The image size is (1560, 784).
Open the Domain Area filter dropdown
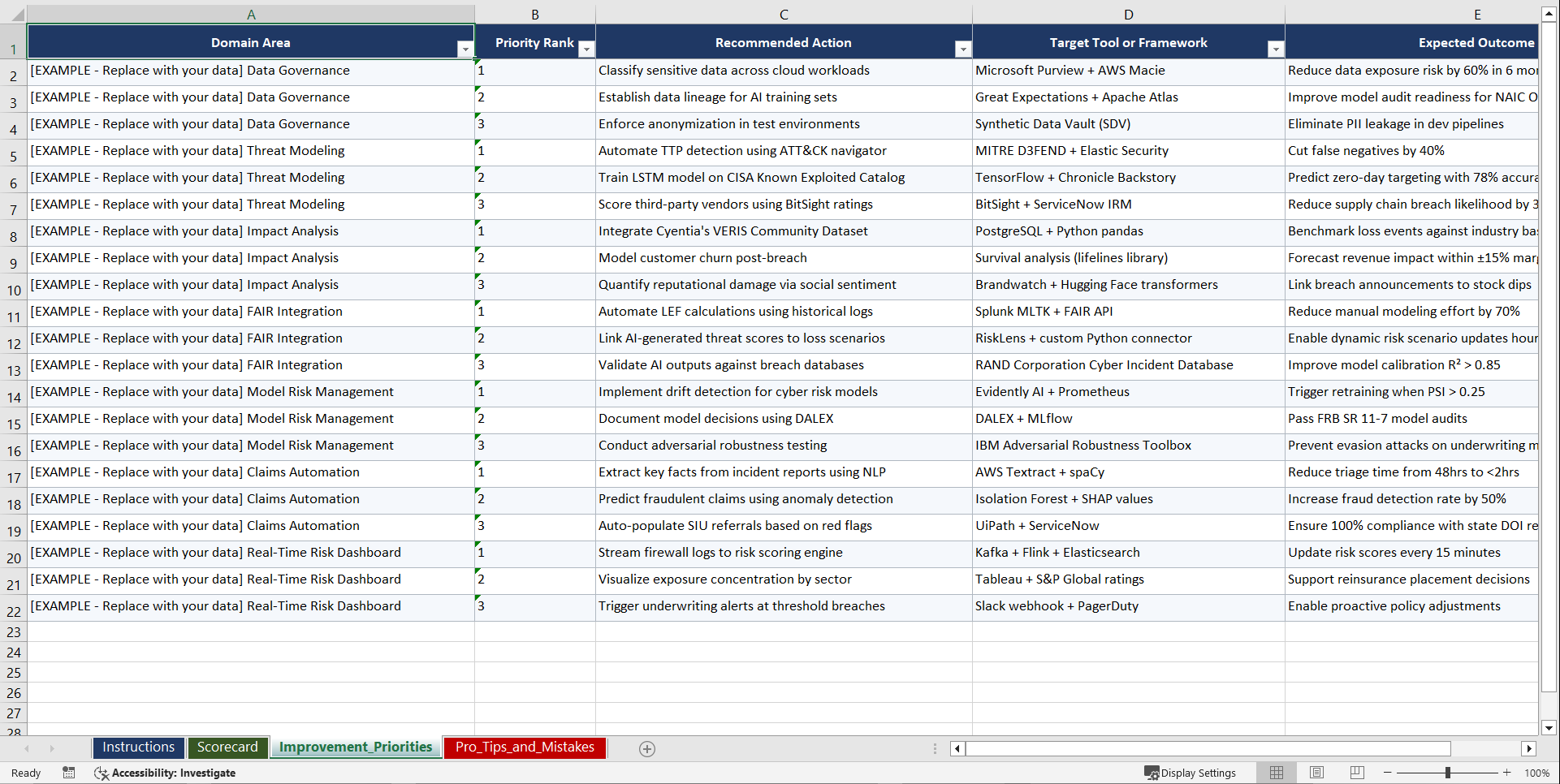[x=465, y=50]
